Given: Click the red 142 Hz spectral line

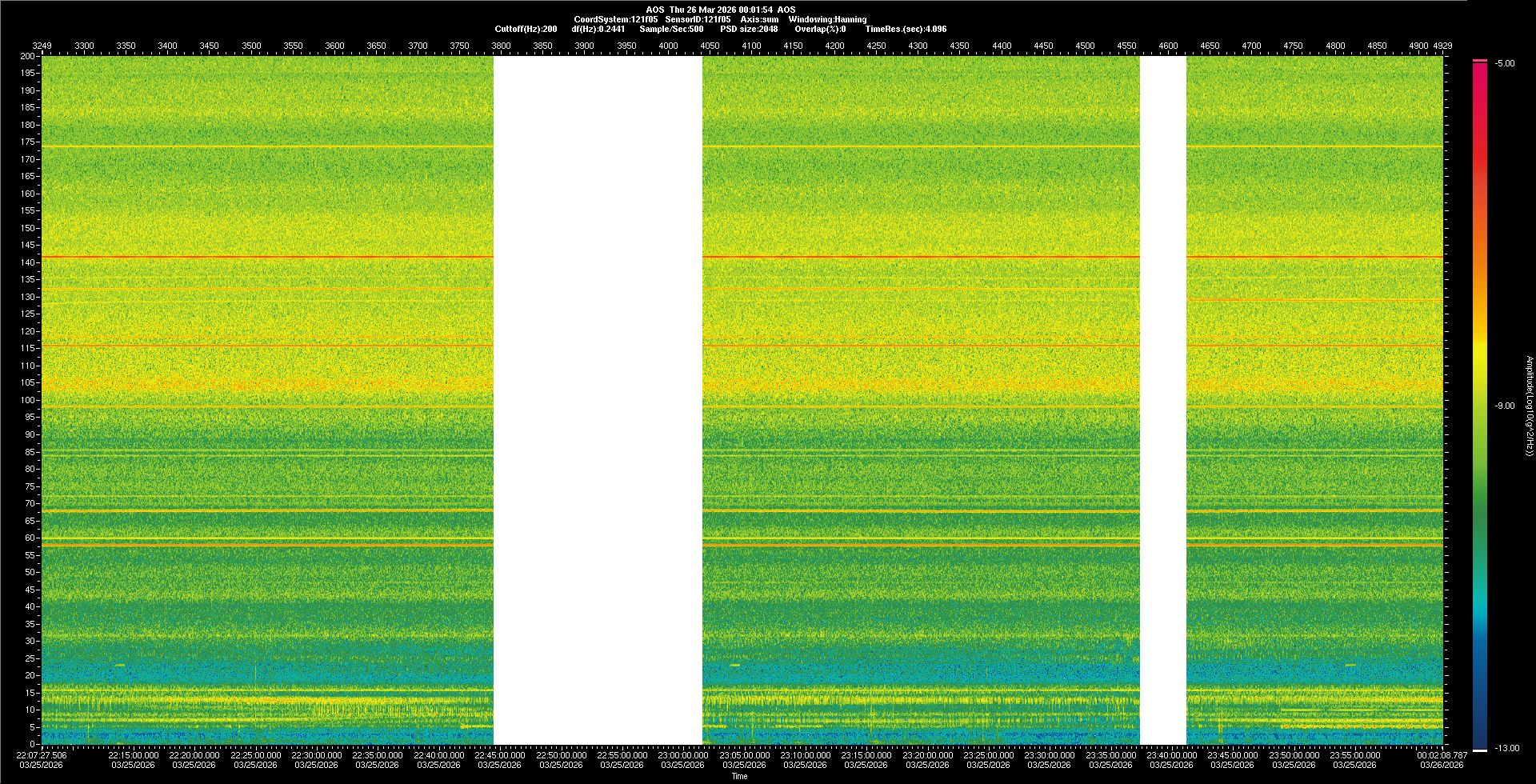Looking at the screenshot, I should tap(264, 257).
